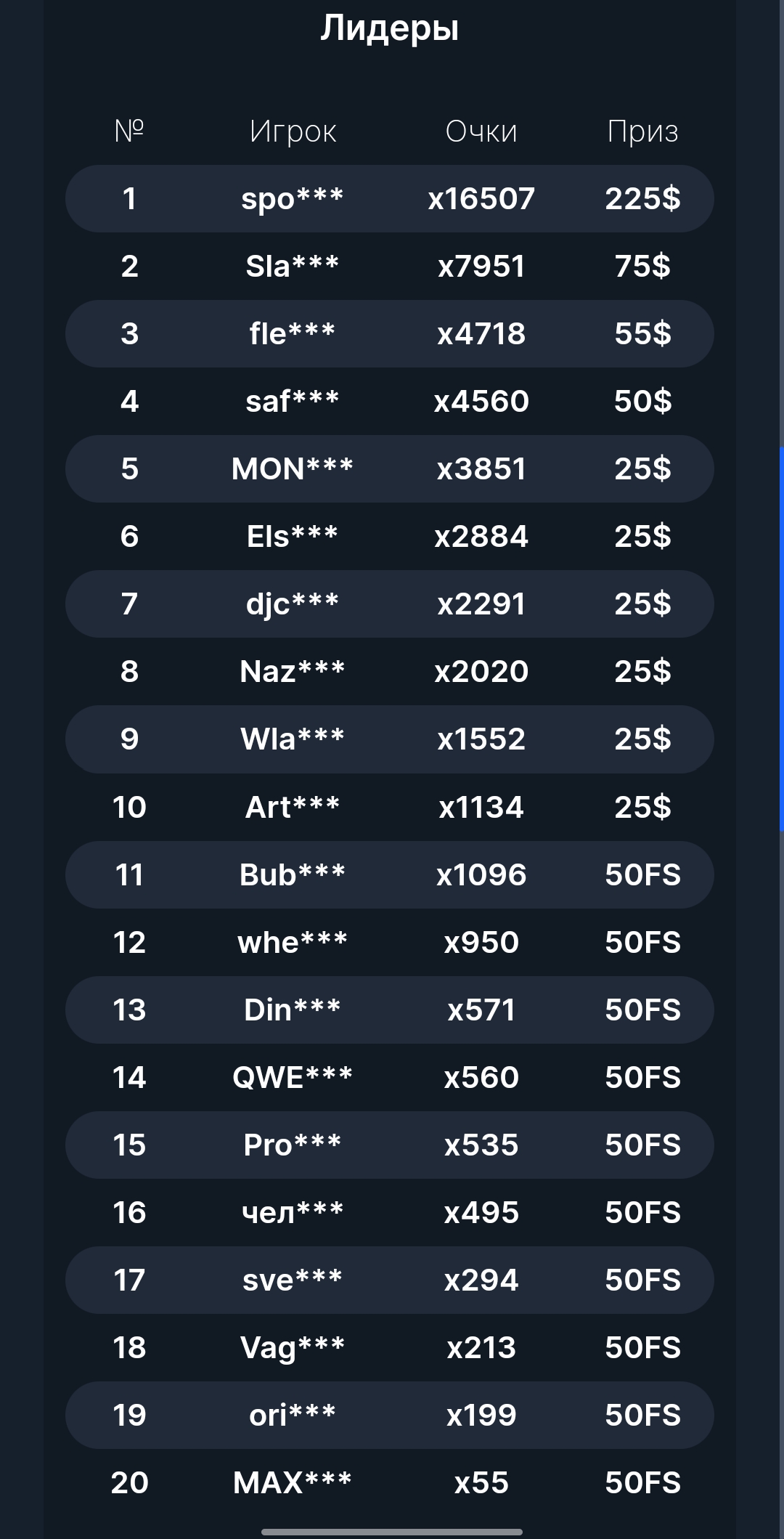Click the Приз column header

tap(642, 131)
